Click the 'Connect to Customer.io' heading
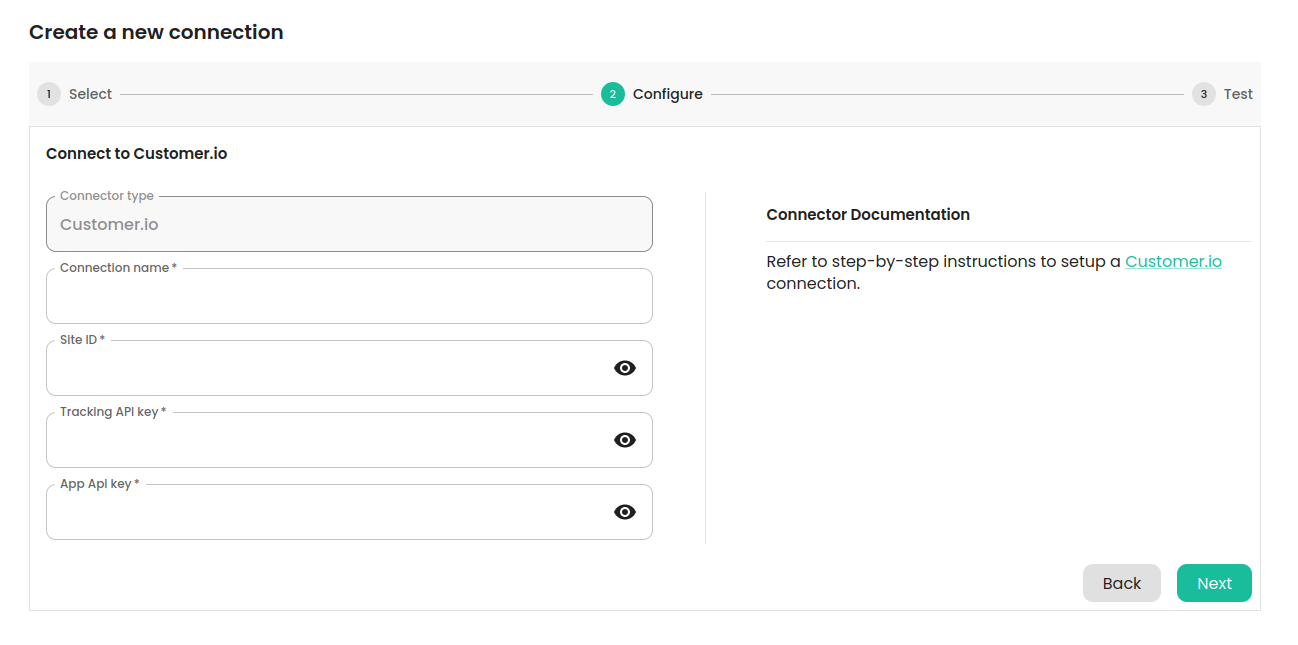 136,153
